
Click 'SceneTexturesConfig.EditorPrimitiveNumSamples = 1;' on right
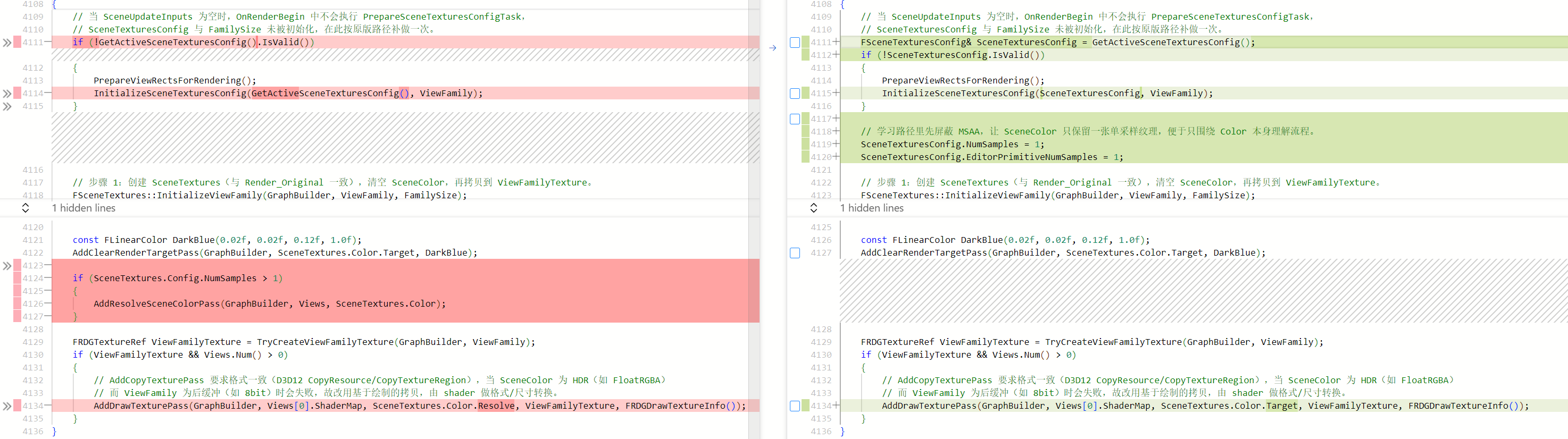tap(991, 157)
